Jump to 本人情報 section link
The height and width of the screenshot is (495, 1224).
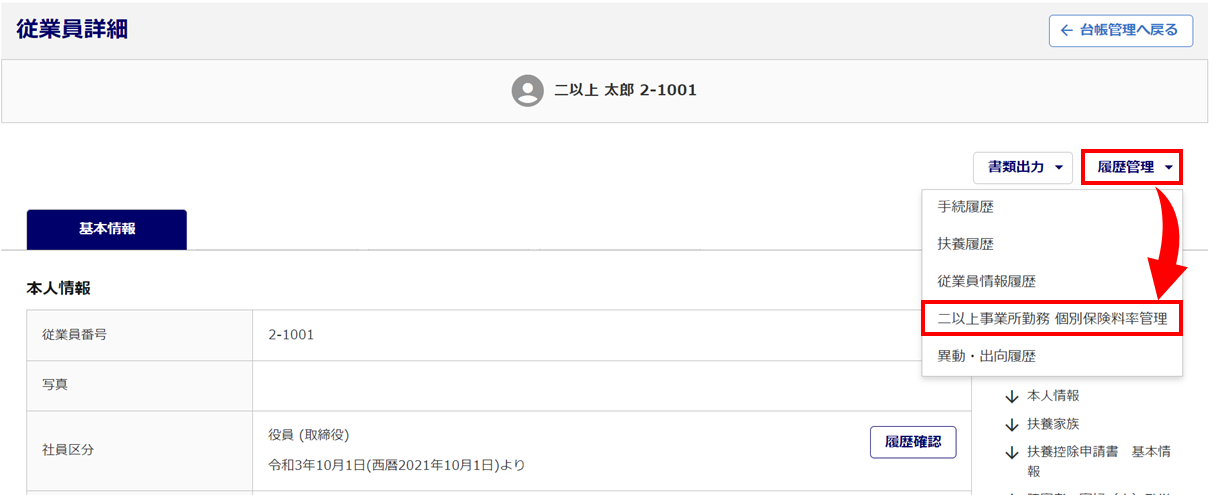[x=1053, y=396]
